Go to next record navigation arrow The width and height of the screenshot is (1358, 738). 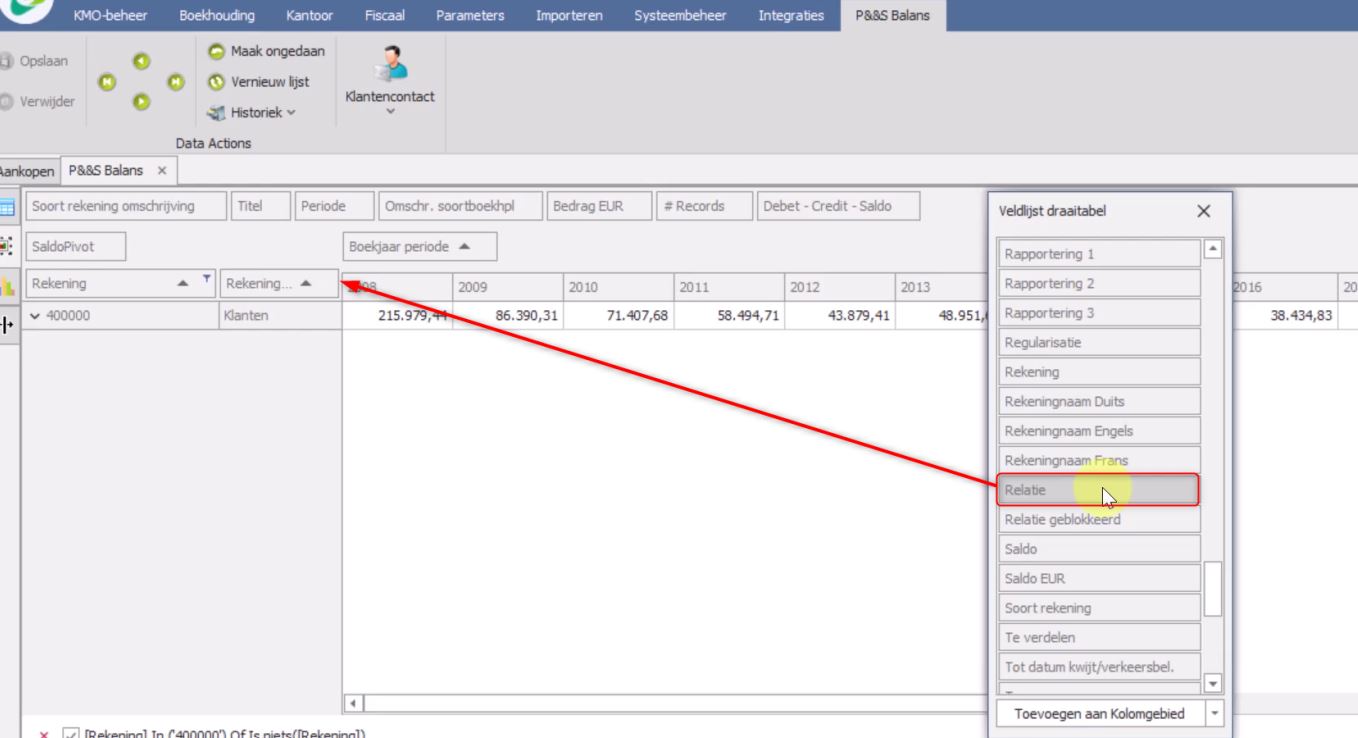(141, 100)
